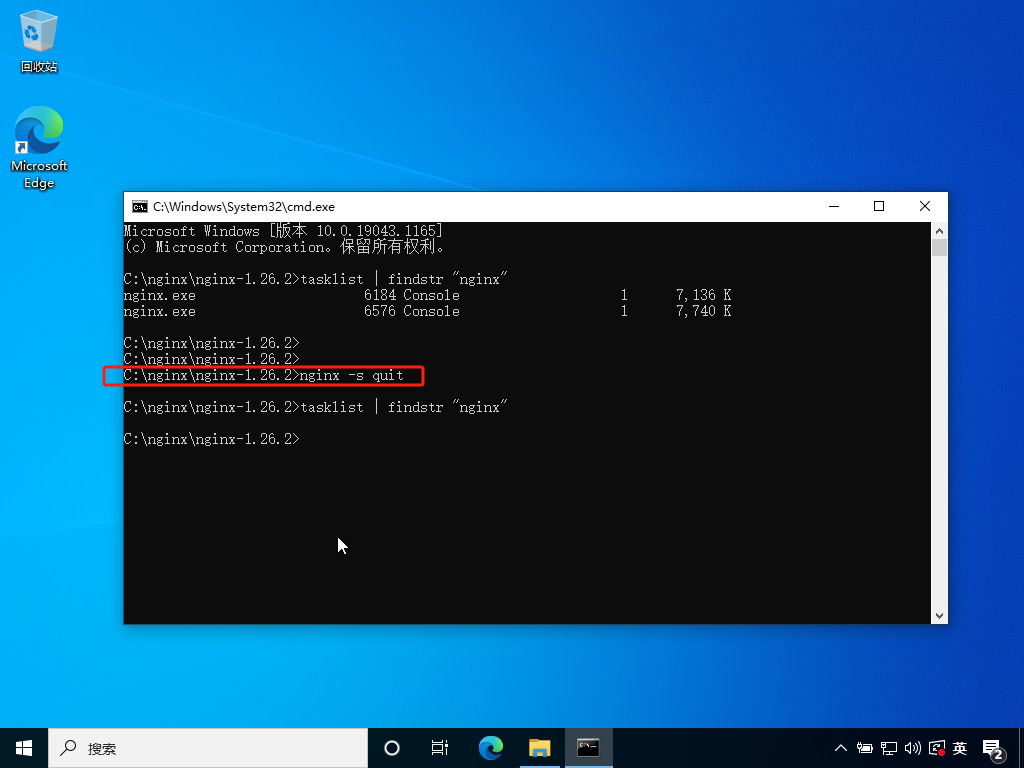Open the Windows Start menu
This screenshot has width=1024, height=768.
point(24,748)
